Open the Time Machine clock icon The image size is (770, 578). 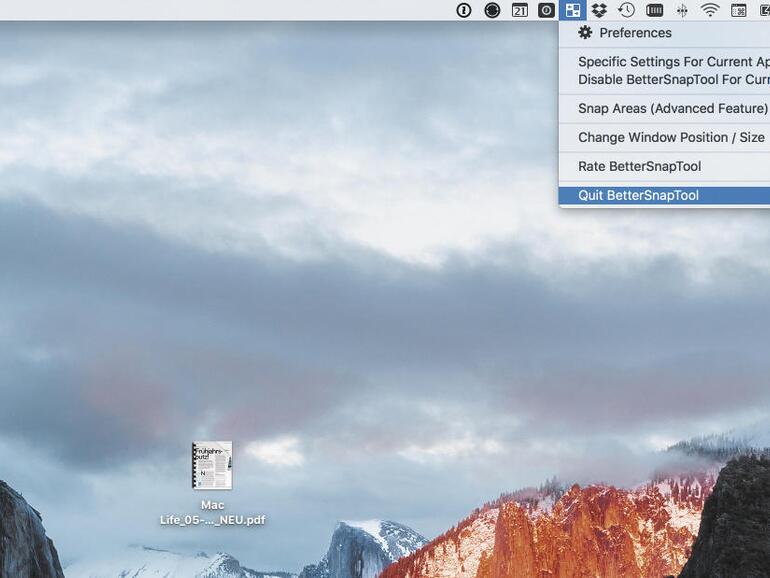click(x=626, y=10)
